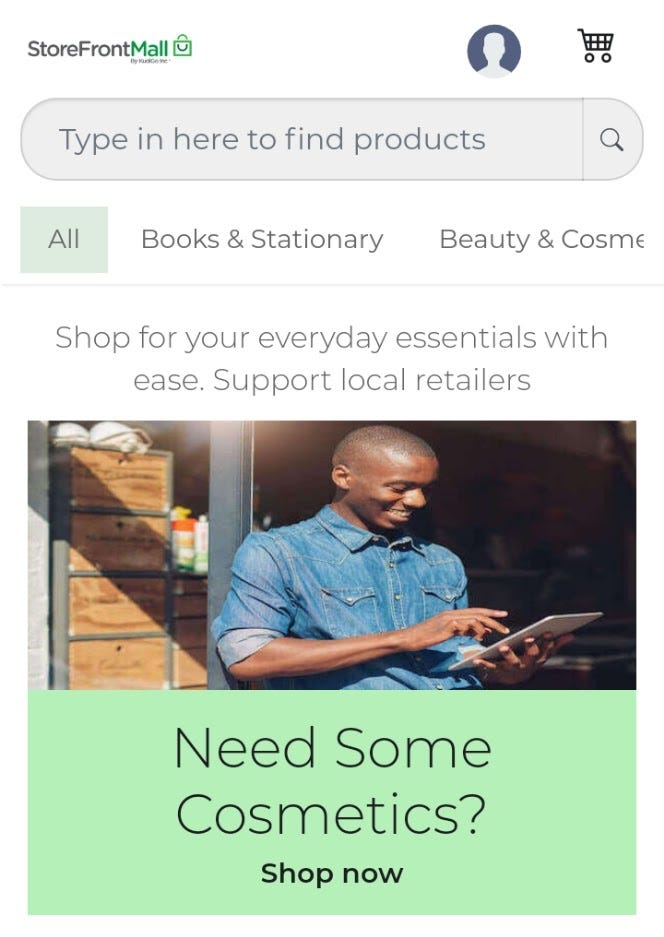Focus the 'Type in here to find products' field
This screenshot has height=937, width=664.
[302, 139]
